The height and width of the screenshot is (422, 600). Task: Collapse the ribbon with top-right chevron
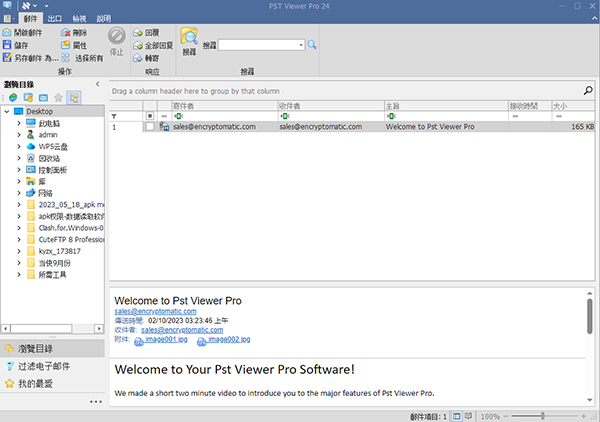[595, 18]
